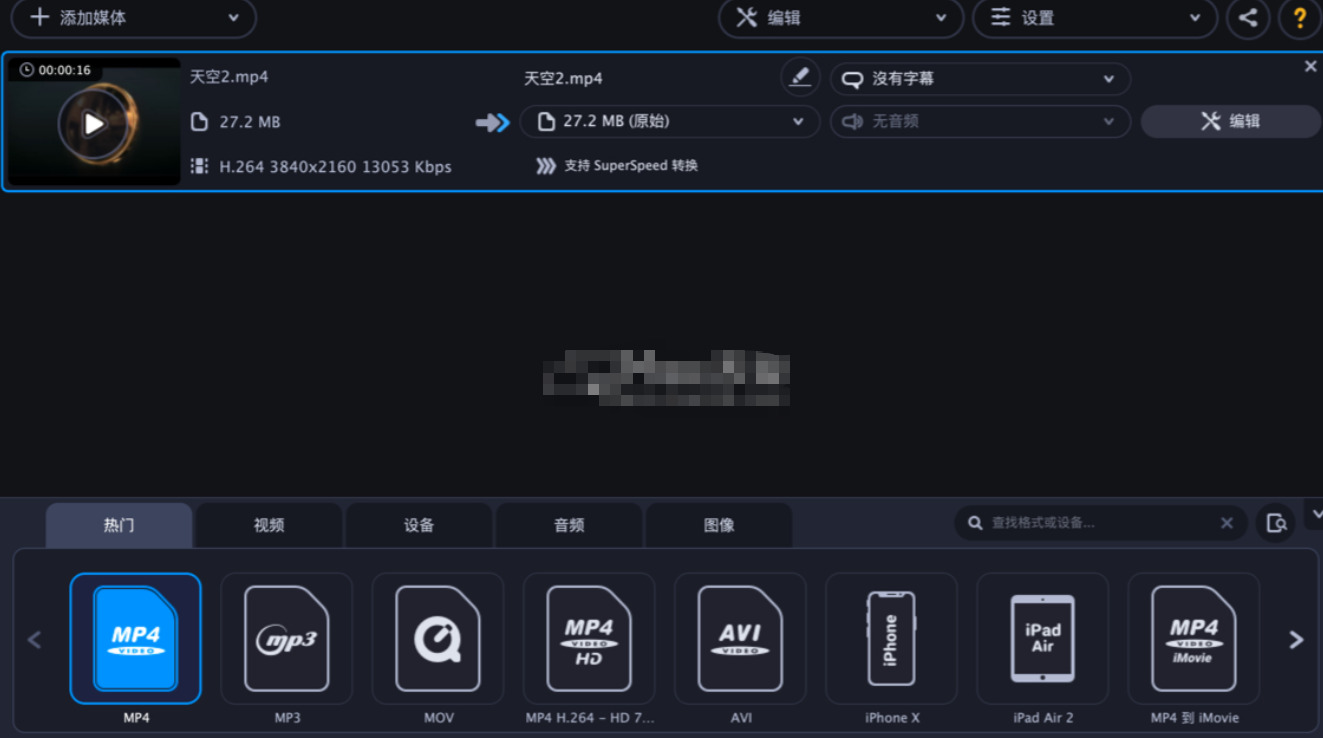Screen dimensions: 1323x738
Task: Switch to the 热门 tab
Action: (x=119, y=525)
